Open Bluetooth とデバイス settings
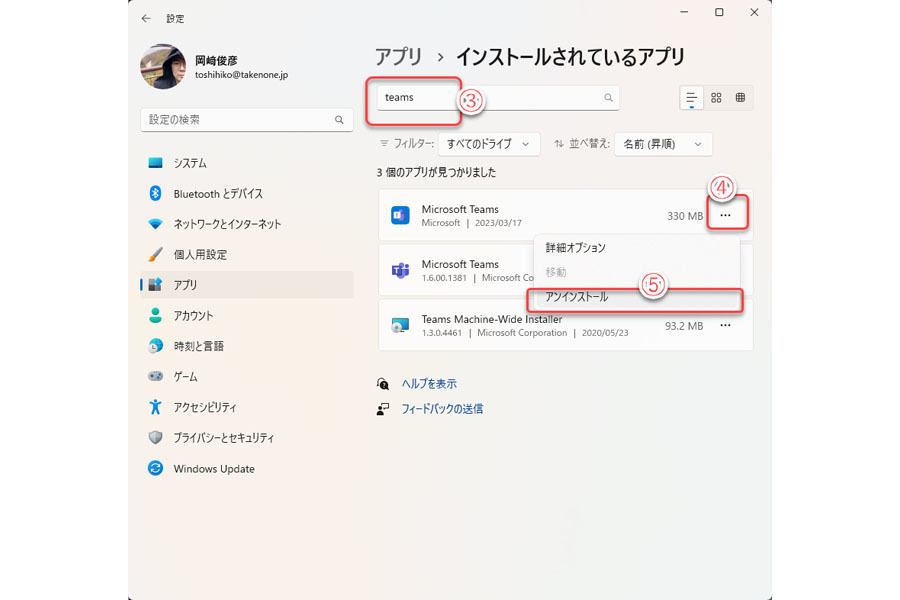Image resolution: width=900 pixels, height=600 pixels. click(247, 193)
